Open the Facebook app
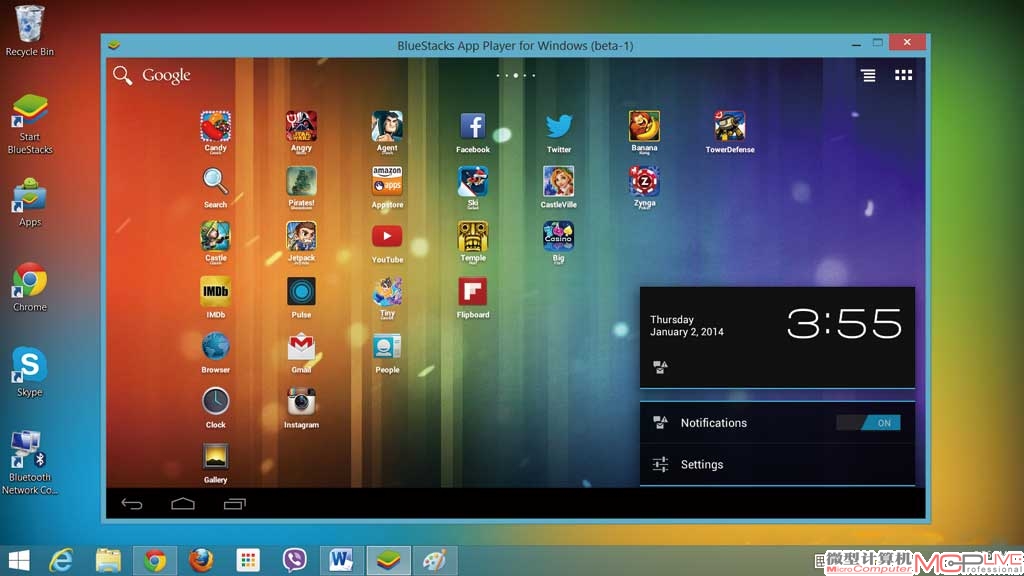Viewport: 1024px width, 576px height. [473, 127]
